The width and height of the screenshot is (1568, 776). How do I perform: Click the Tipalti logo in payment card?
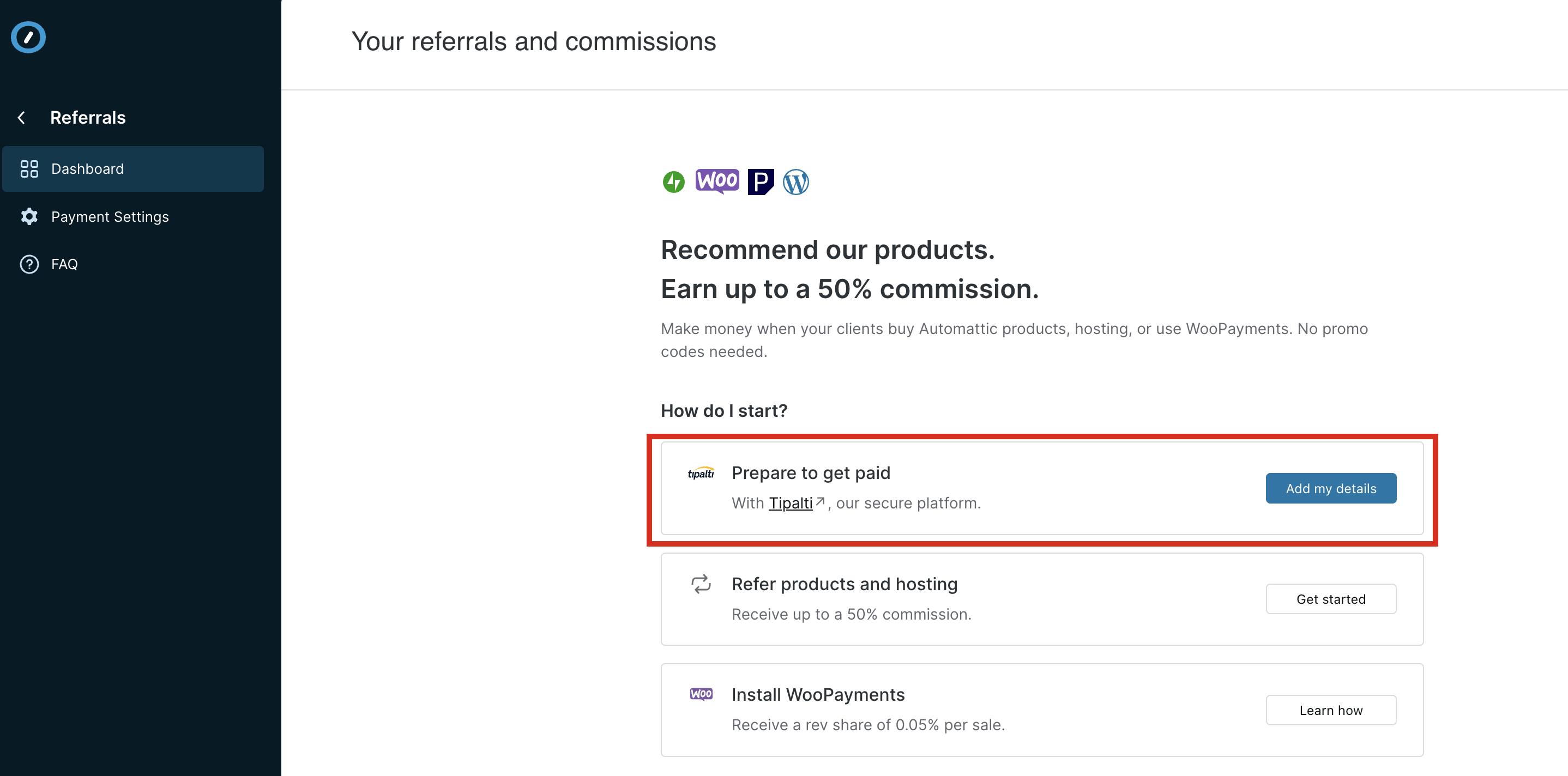[x=701, y=474]
